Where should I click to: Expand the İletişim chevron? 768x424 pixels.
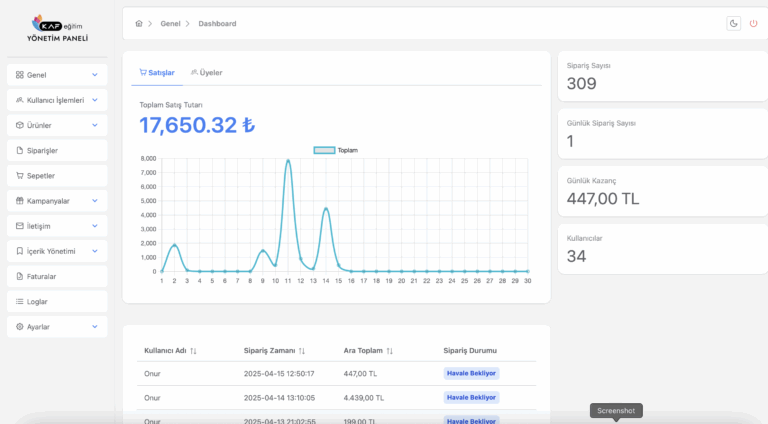[95, 226]
